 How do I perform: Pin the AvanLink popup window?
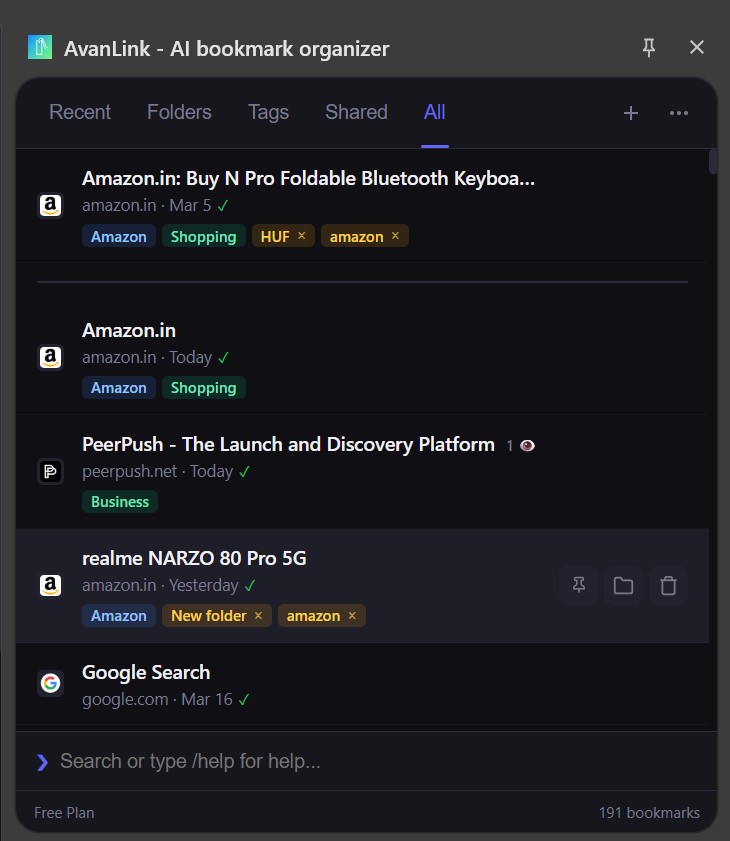click(x=649, y=48)
